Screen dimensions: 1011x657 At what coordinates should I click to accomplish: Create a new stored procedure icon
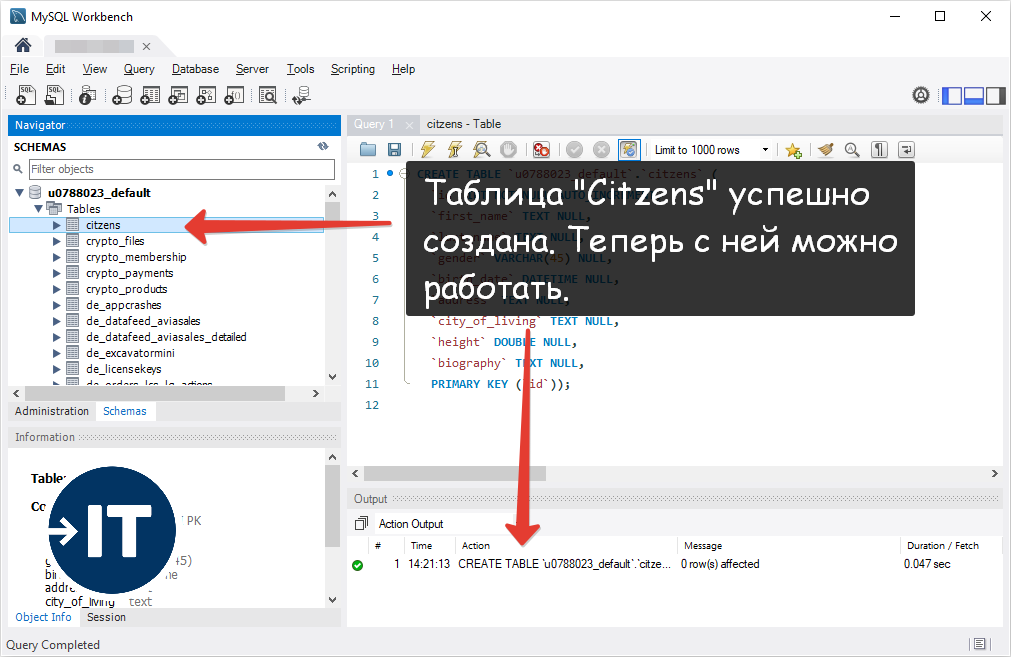point(206,95)
